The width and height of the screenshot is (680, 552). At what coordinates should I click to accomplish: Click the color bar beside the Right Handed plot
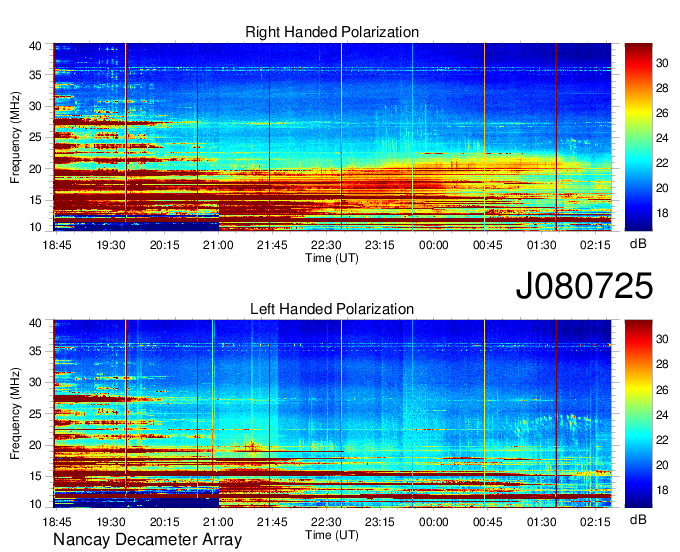pos(638,137)
